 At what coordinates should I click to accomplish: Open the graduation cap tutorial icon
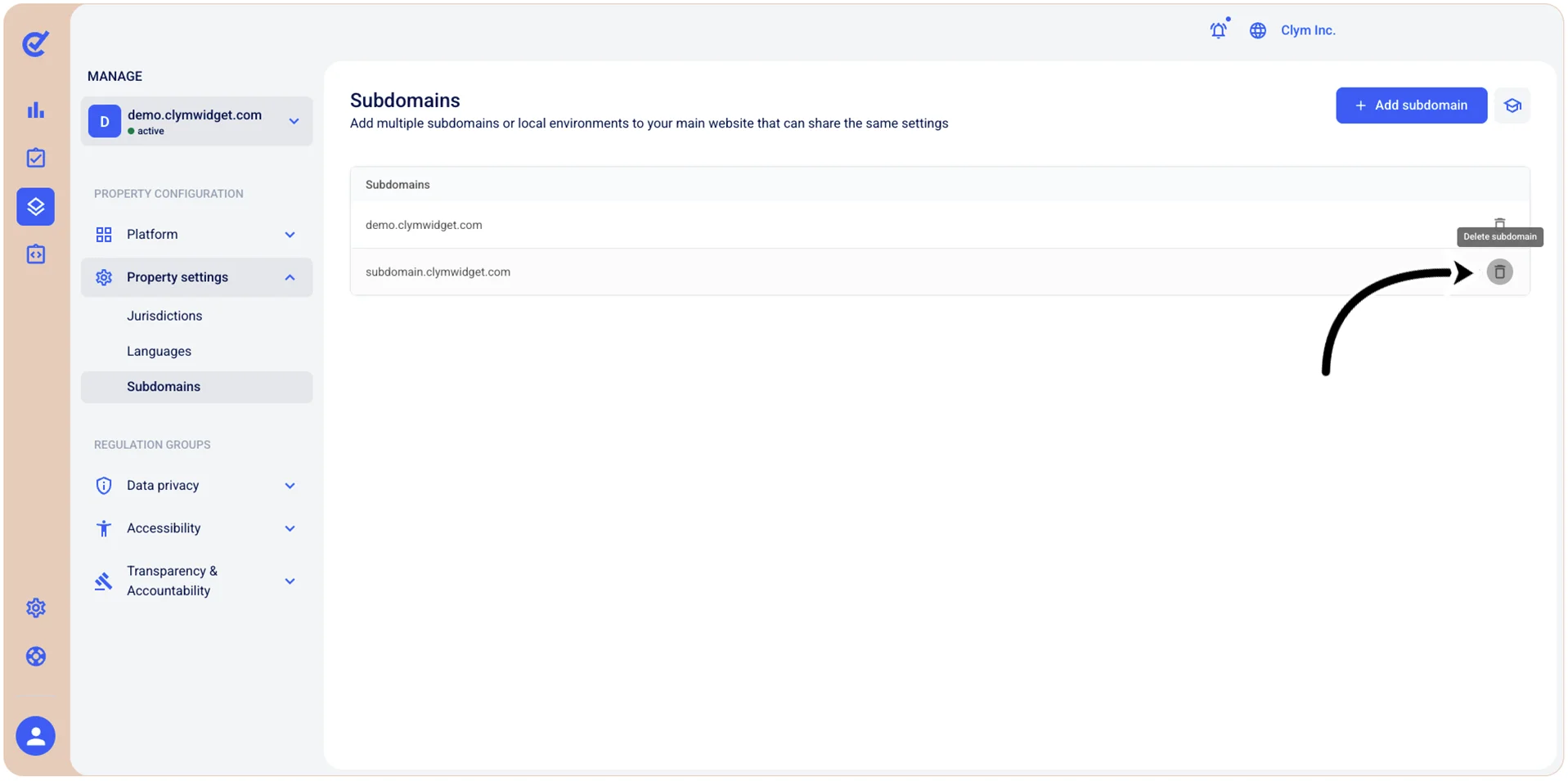(1512, 105)
